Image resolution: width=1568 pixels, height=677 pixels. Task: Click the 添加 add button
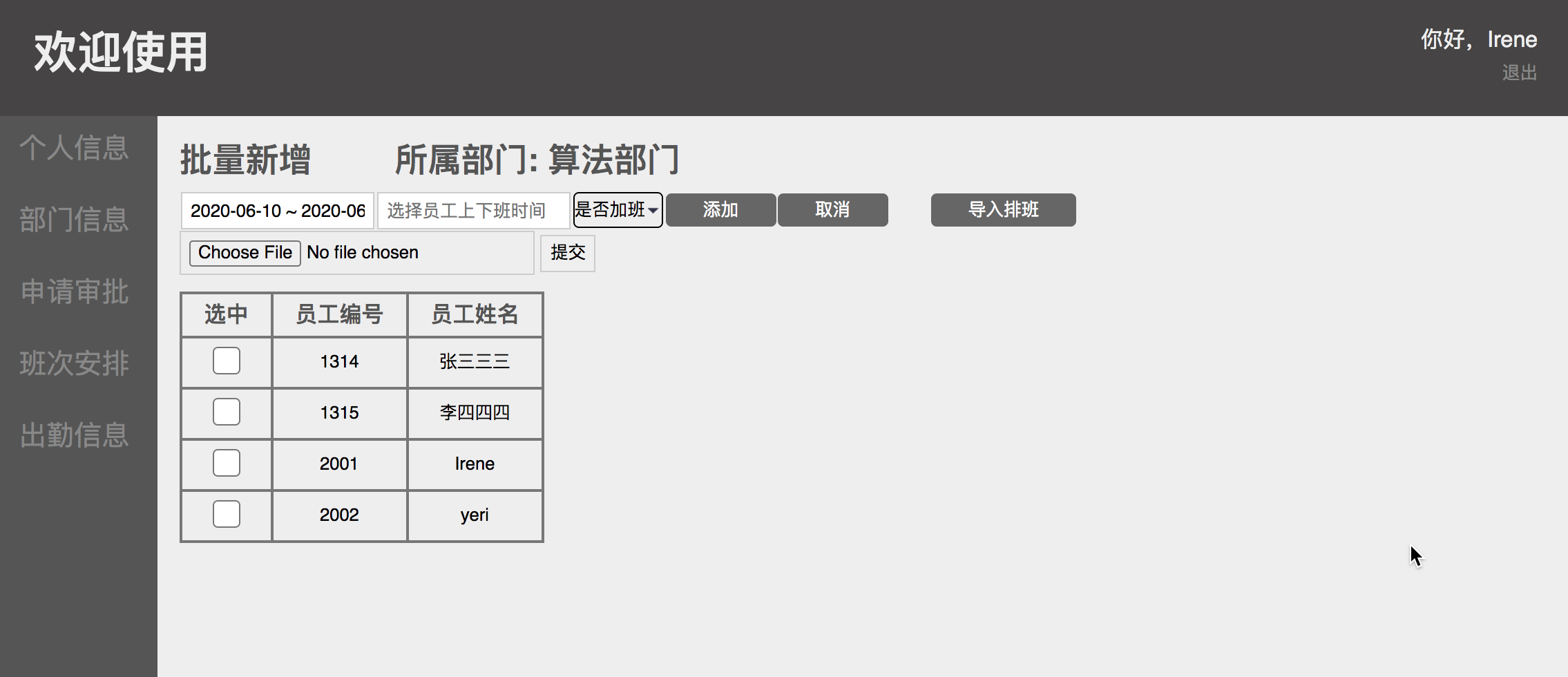pyautogui.click(x=719, y=209)
